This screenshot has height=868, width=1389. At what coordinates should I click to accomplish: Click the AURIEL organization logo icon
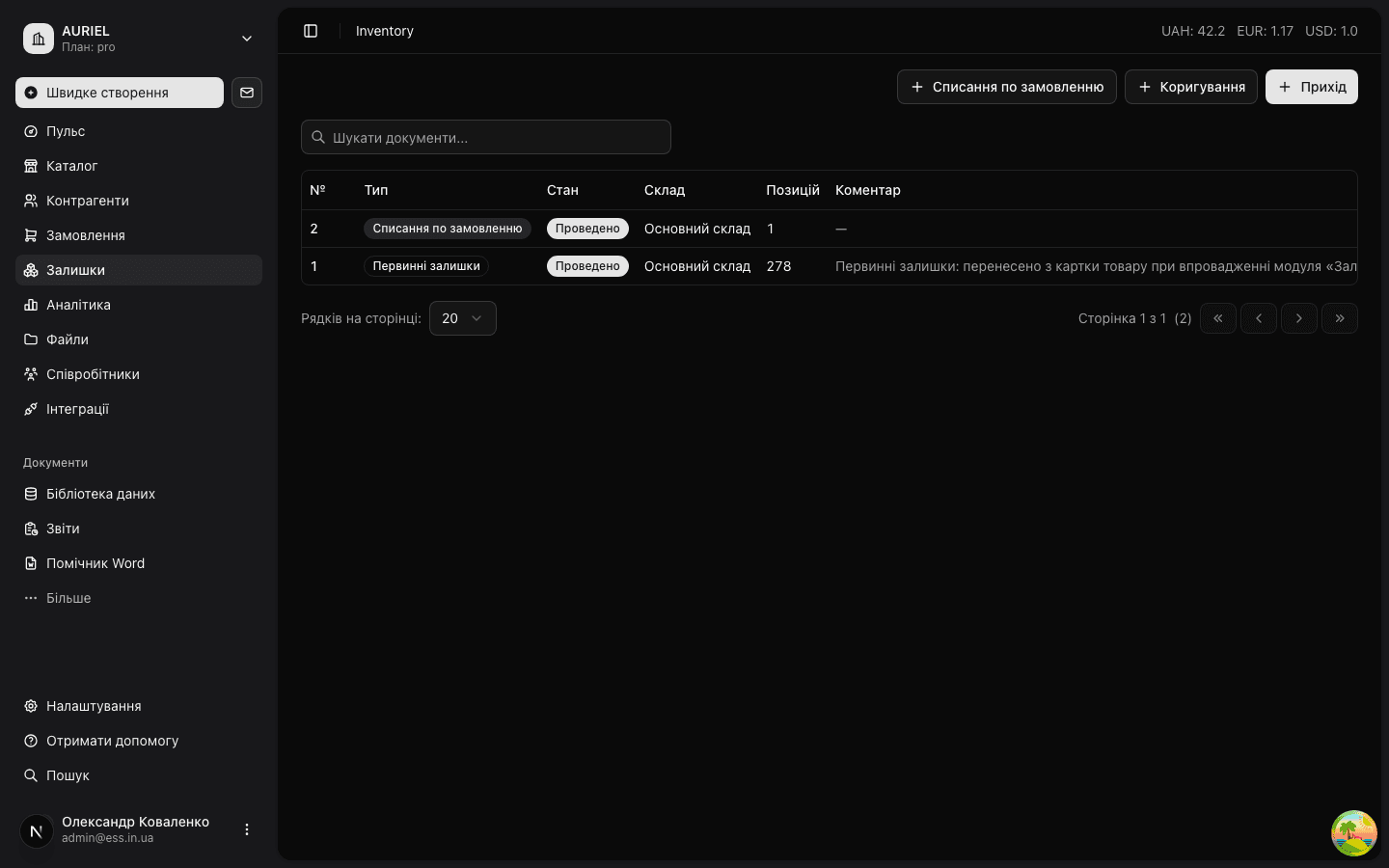point(39,39)
